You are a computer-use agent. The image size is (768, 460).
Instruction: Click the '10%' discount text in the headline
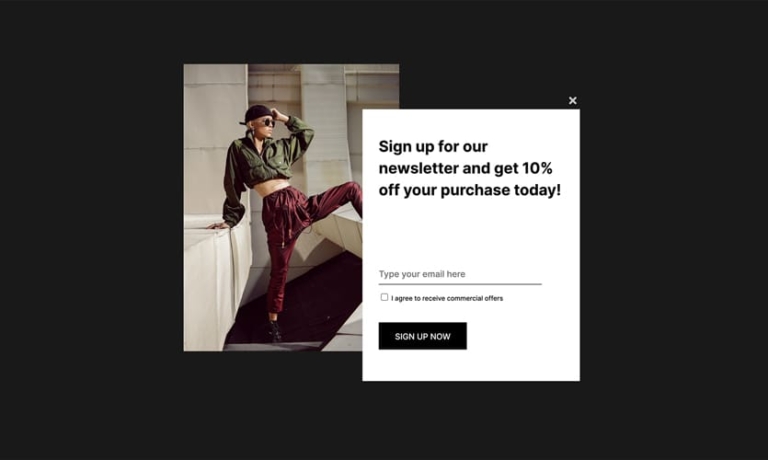coord(537,168)
